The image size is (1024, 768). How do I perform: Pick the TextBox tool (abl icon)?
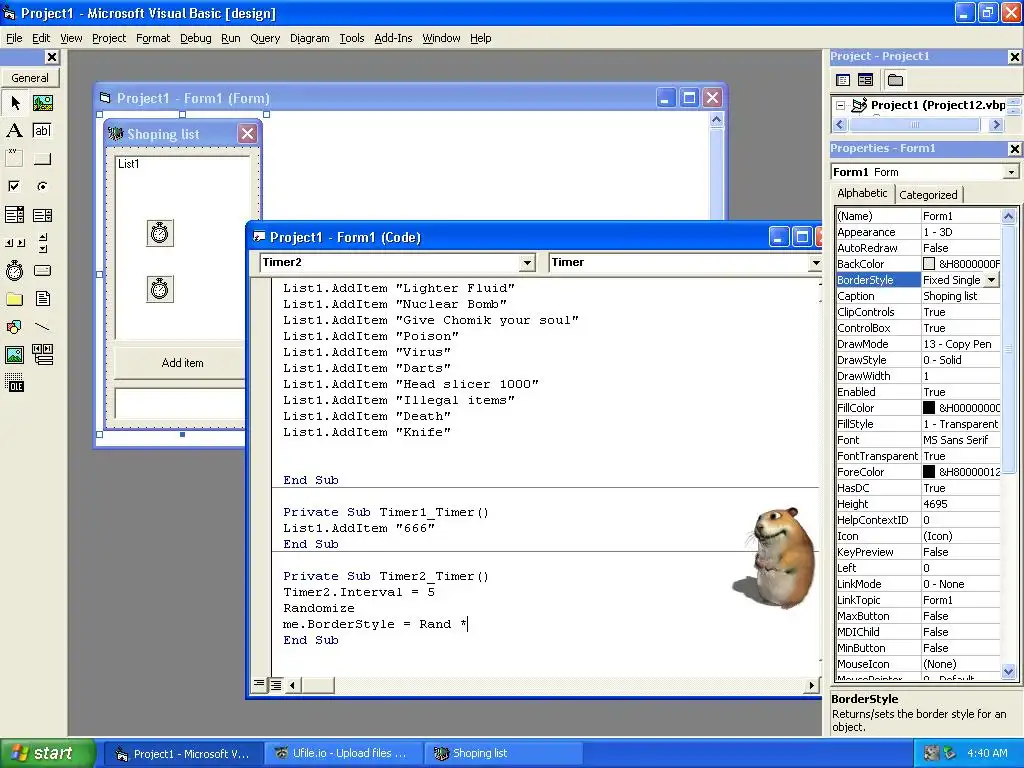[42, 131]
